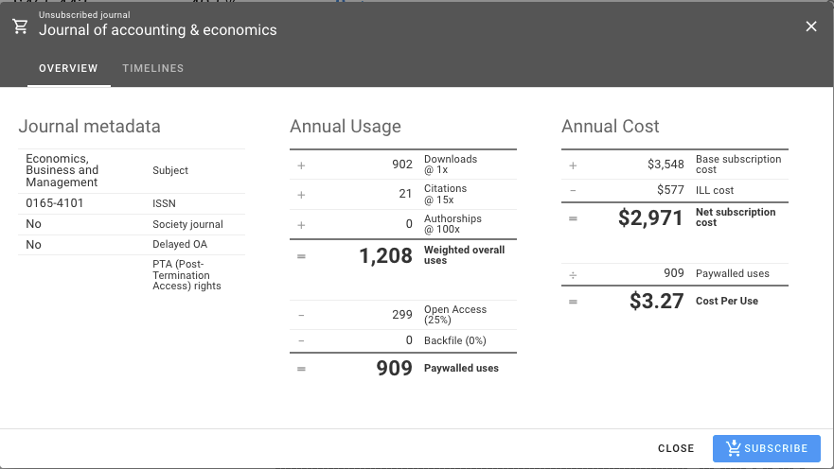Click the equals icon beside Paywalled uses total

coord(301,369)
